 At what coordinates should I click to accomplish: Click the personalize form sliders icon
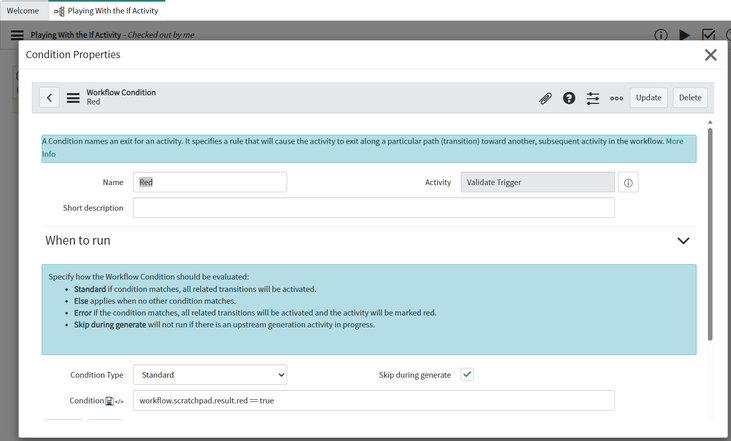coord(593,98)
